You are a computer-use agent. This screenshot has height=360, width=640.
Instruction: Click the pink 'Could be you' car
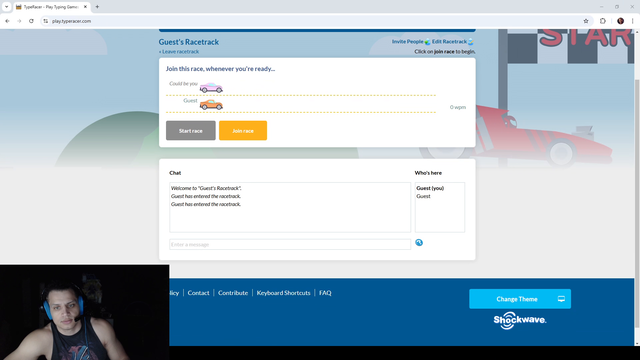(211, 87)
